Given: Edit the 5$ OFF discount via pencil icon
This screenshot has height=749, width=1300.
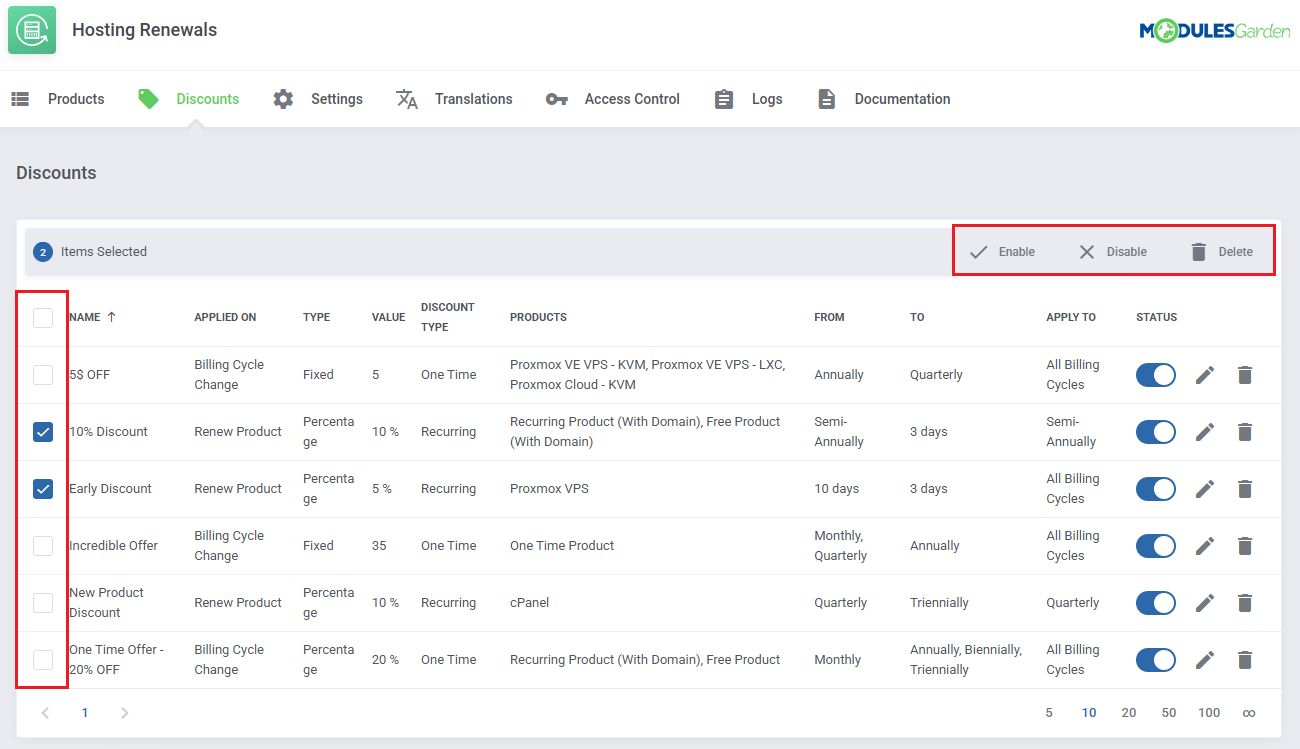Looking at the screenshot, I should tap(1205, 375).
